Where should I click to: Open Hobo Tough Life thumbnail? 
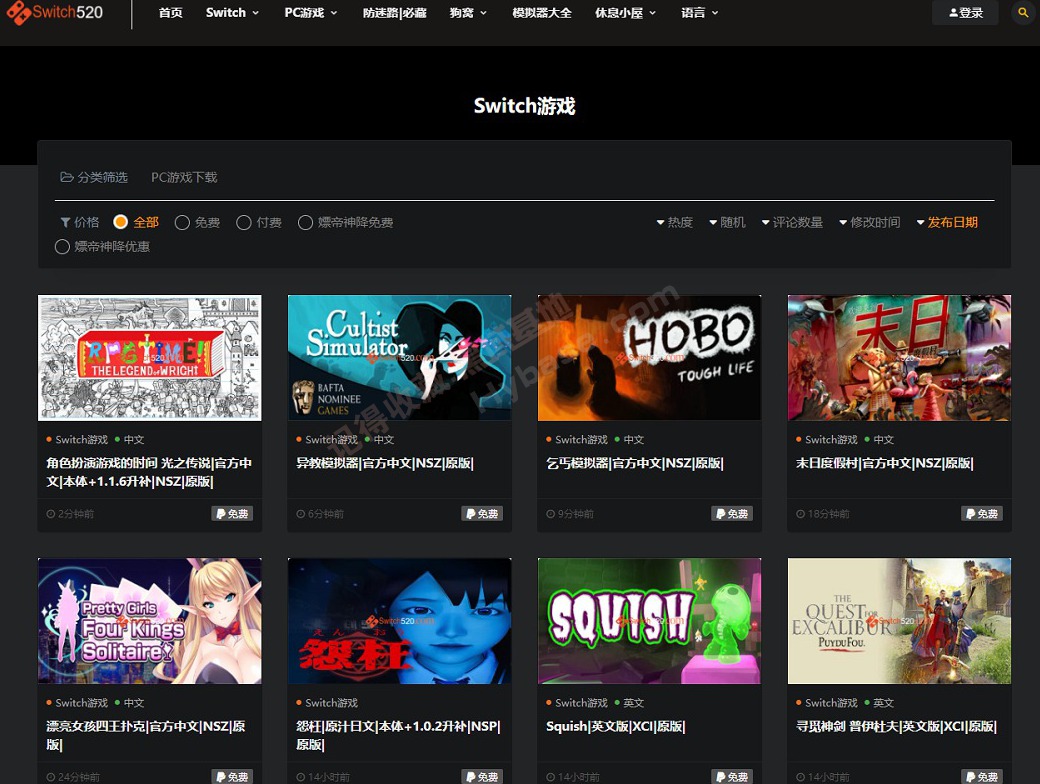point(649,358)
